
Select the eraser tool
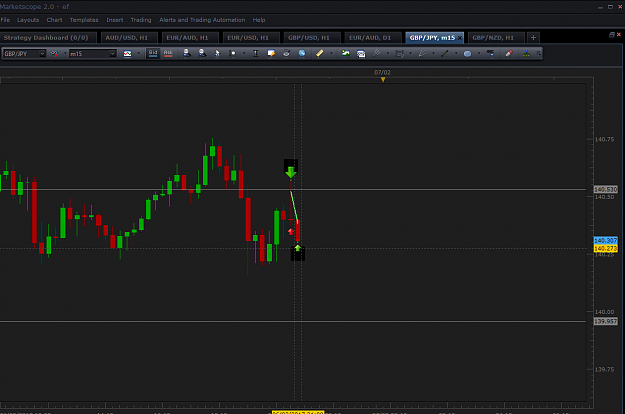click(x=509, y=53)
